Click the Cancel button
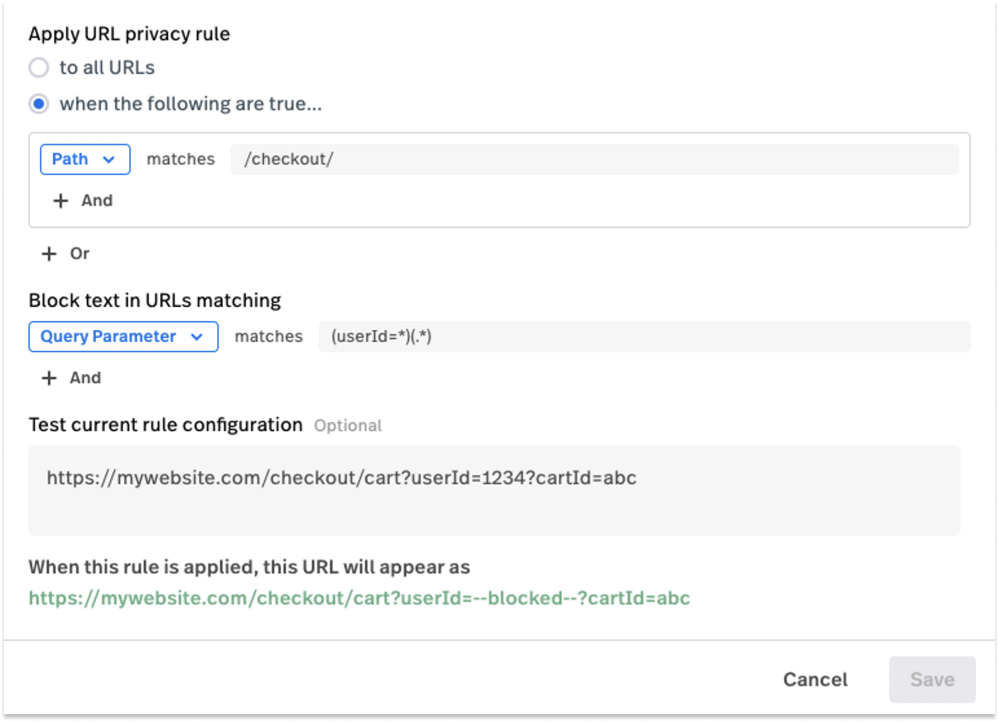 point(816,679)
